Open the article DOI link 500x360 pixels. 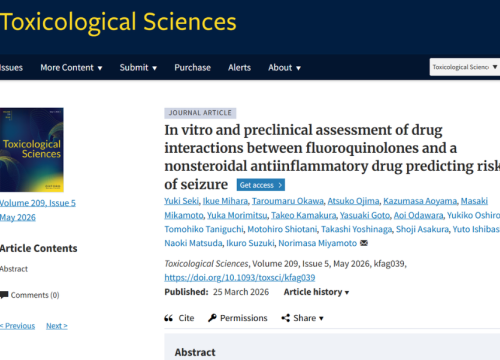point(240,277)
